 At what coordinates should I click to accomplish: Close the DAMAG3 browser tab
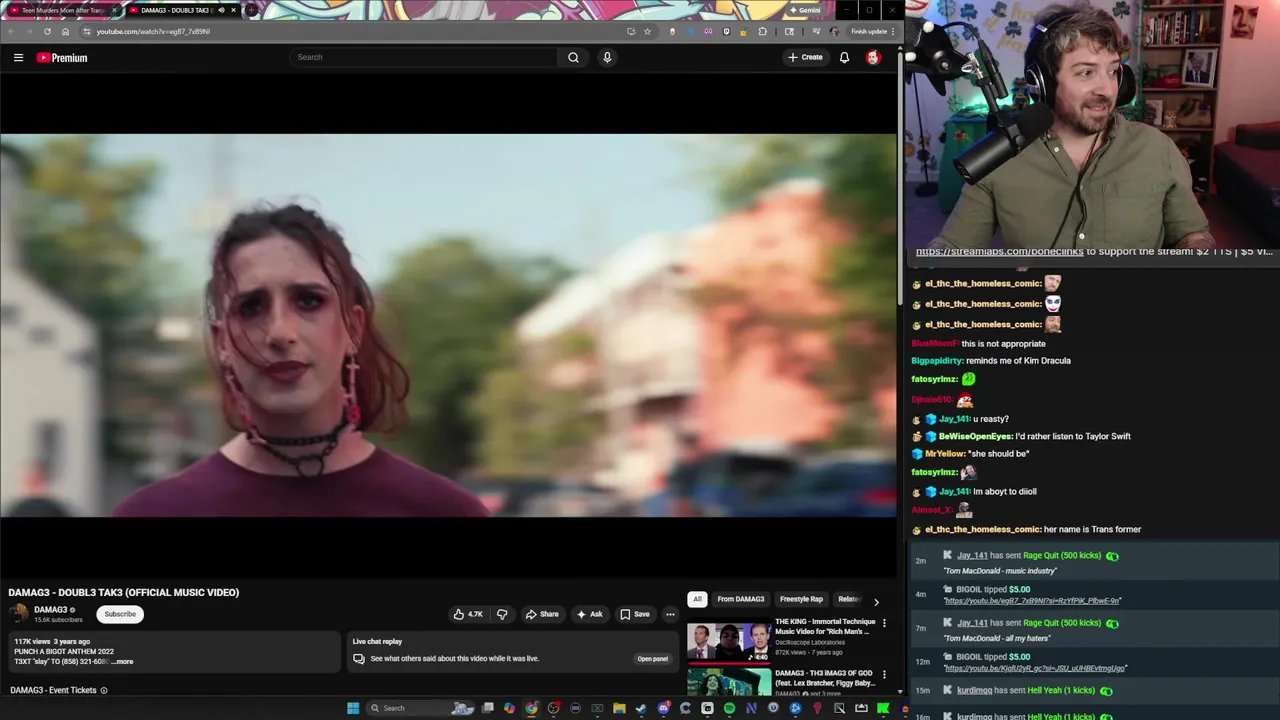click(x=234, y=10)
